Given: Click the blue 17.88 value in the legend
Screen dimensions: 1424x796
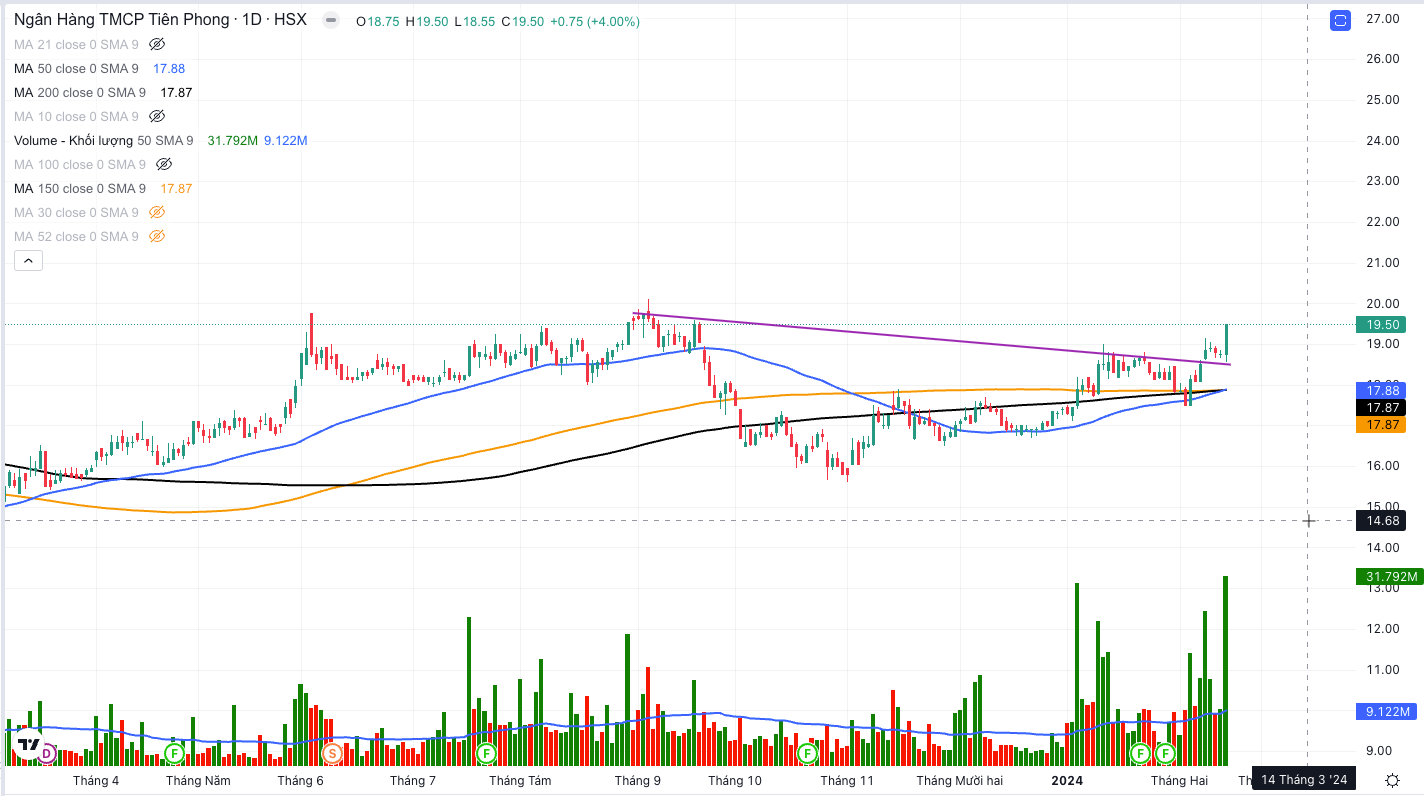Looking at the screenshot, I should tap(169, 68).
